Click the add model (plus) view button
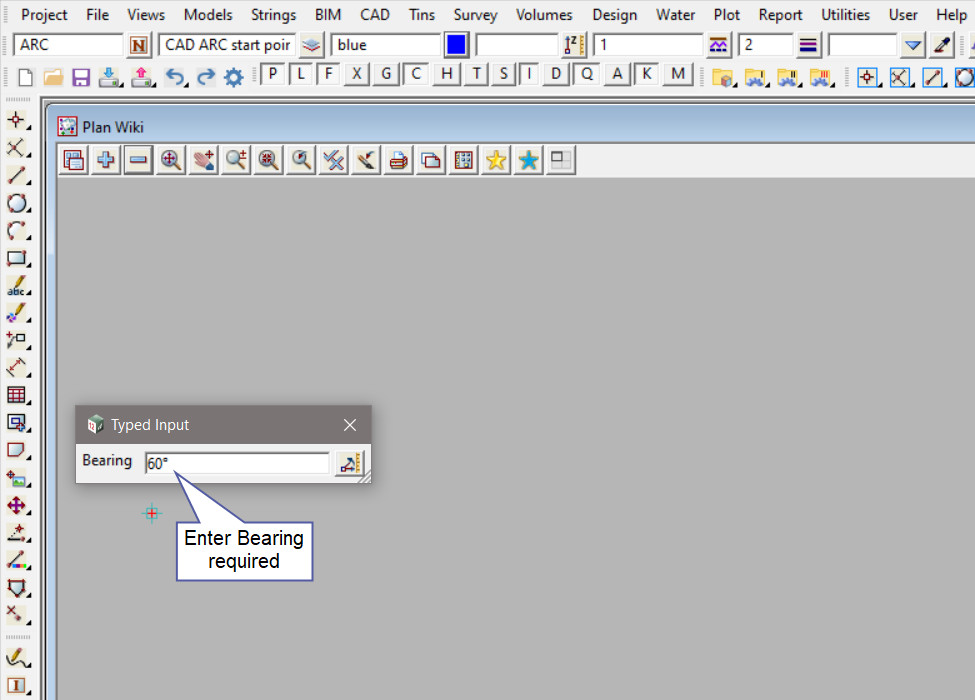Image resolution: width=975 pixels, height=700 pixels. point(105,160)
